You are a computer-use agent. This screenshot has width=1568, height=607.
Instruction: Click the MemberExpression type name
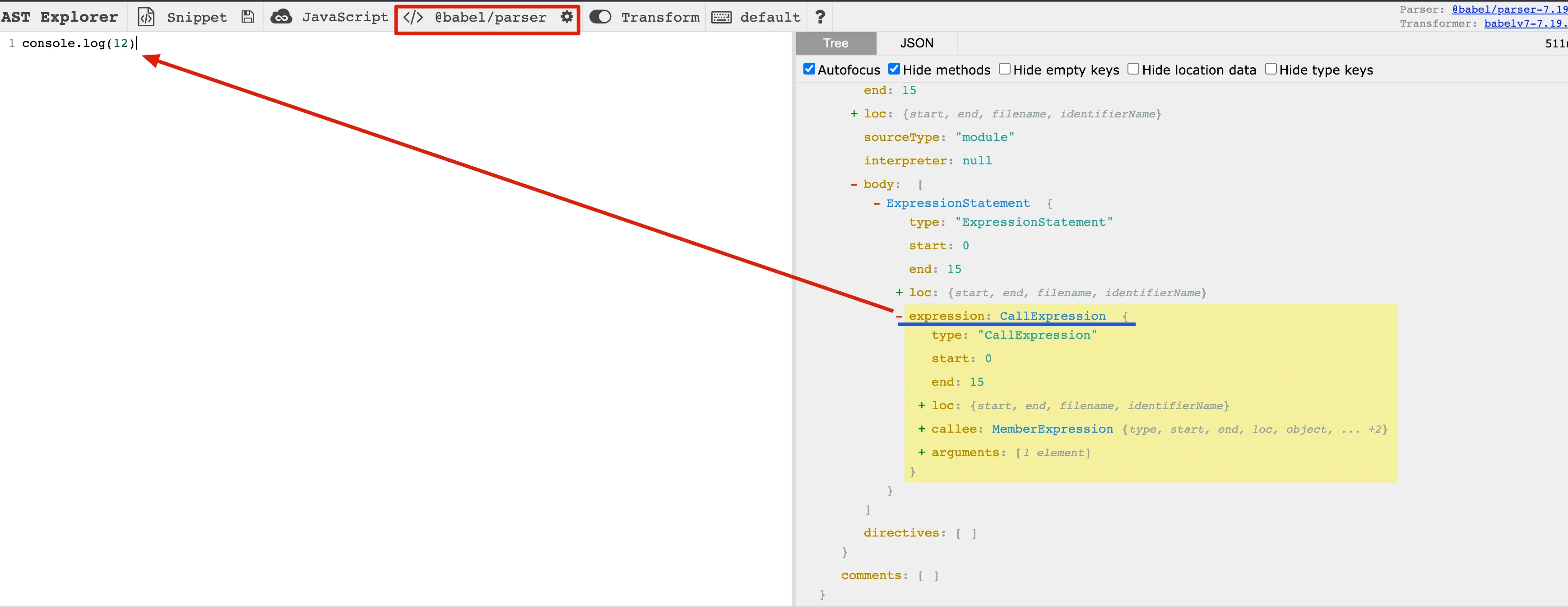click(1053, 429)
